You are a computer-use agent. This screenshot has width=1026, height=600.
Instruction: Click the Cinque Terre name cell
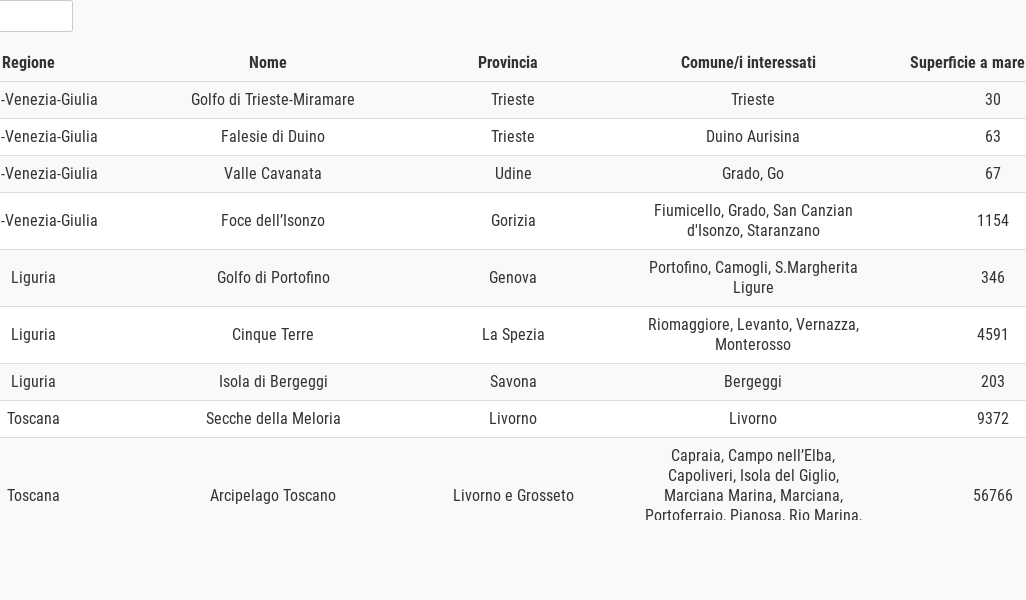[273, 335]
